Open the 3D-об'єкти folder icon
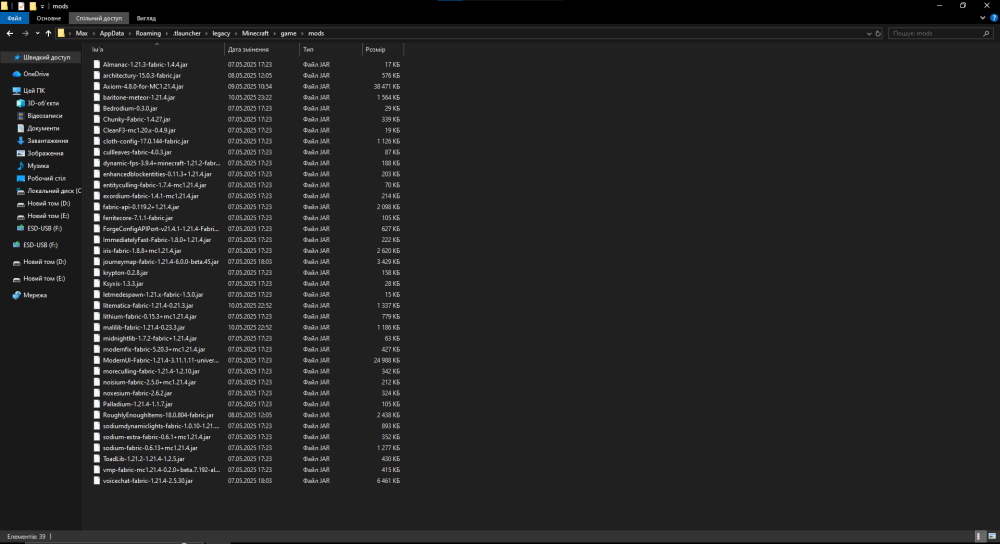Screen dimensions: 1000x544 pos(20,103)
